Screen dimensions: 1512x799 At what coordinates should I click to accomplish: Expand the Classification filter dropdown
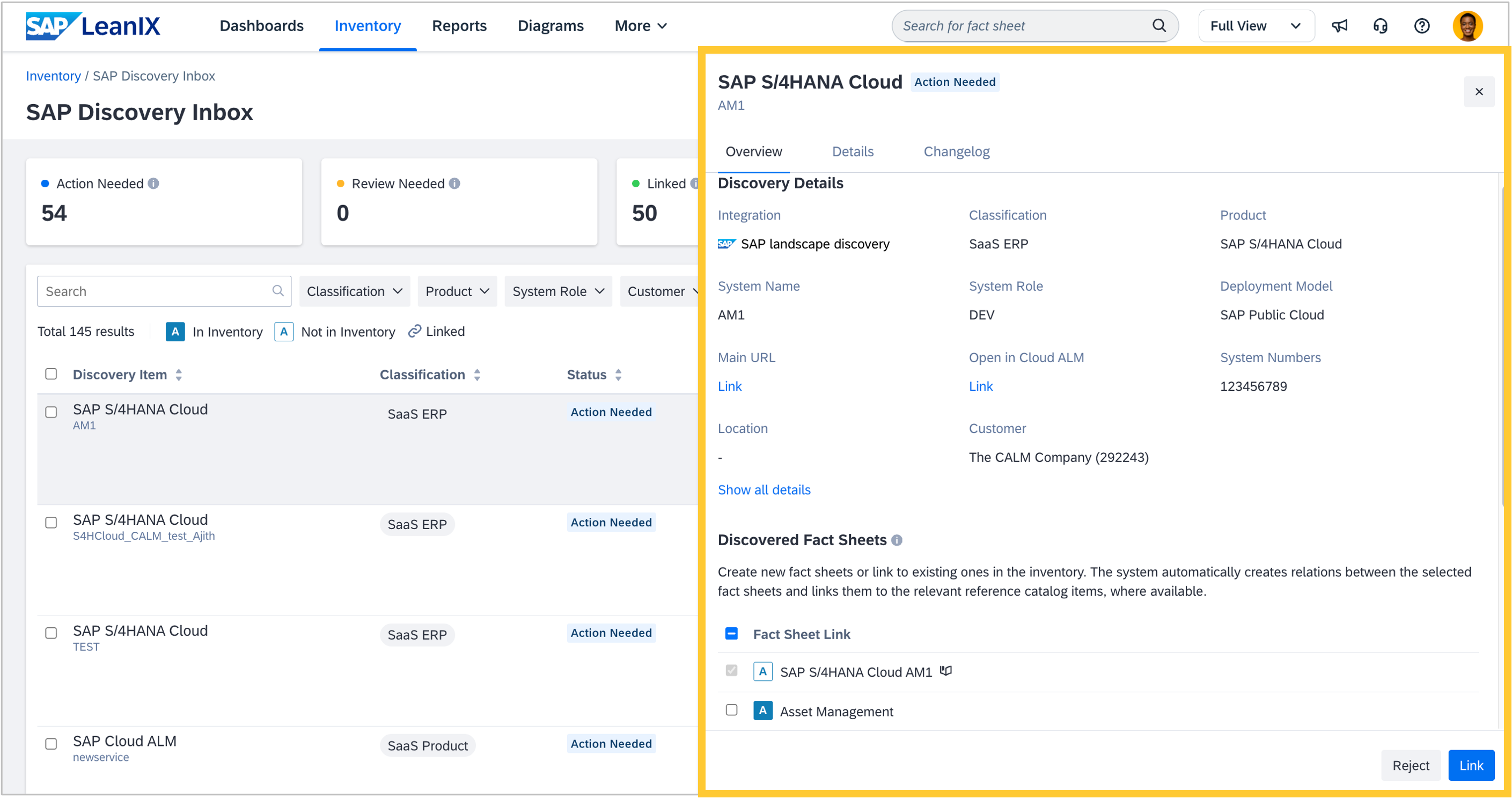coord(355,291)
